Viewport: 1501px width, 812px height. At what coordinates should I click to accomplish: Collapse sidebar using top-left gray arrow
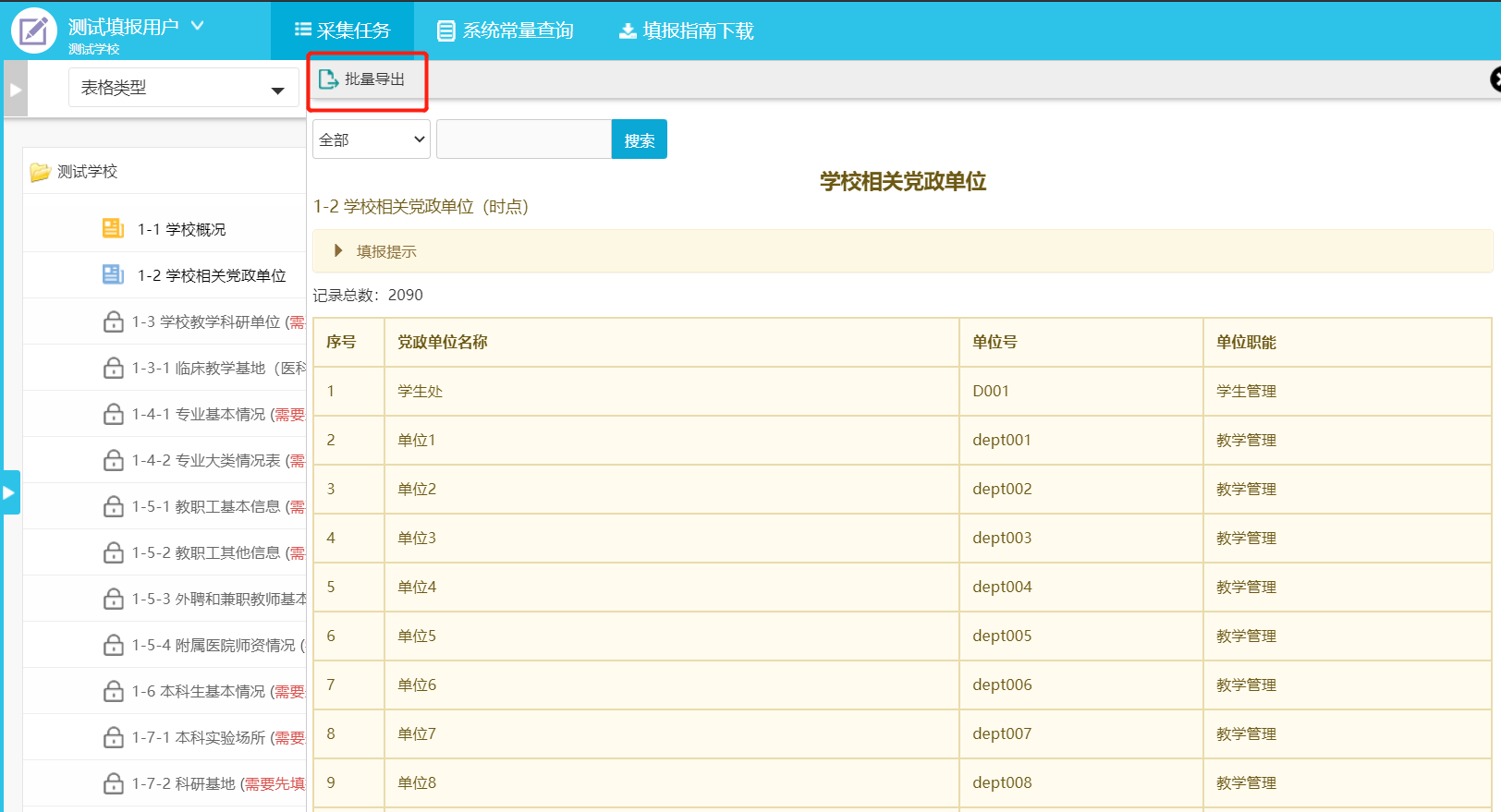click(x=15, y=90)
